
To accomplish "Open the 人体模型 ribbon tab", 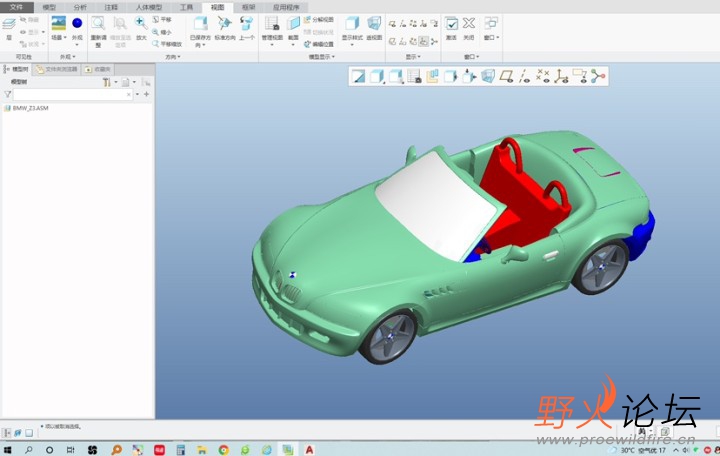I will point(149,7).
